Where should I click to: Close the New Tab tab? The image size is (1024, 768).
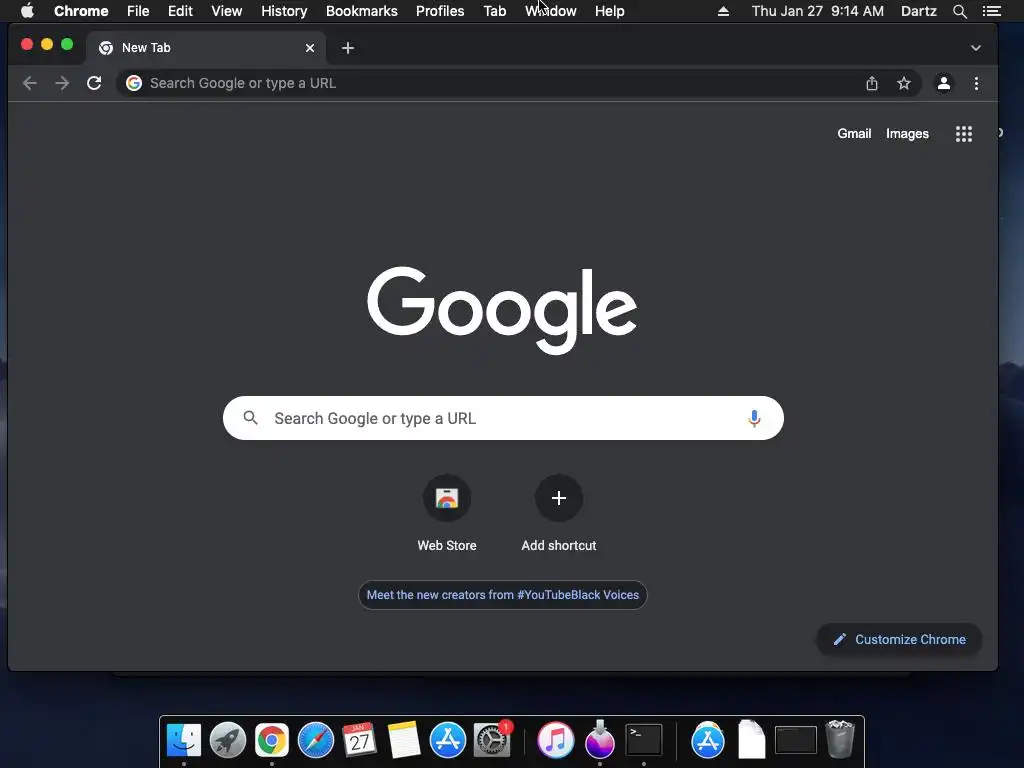(x=310, y=48)
